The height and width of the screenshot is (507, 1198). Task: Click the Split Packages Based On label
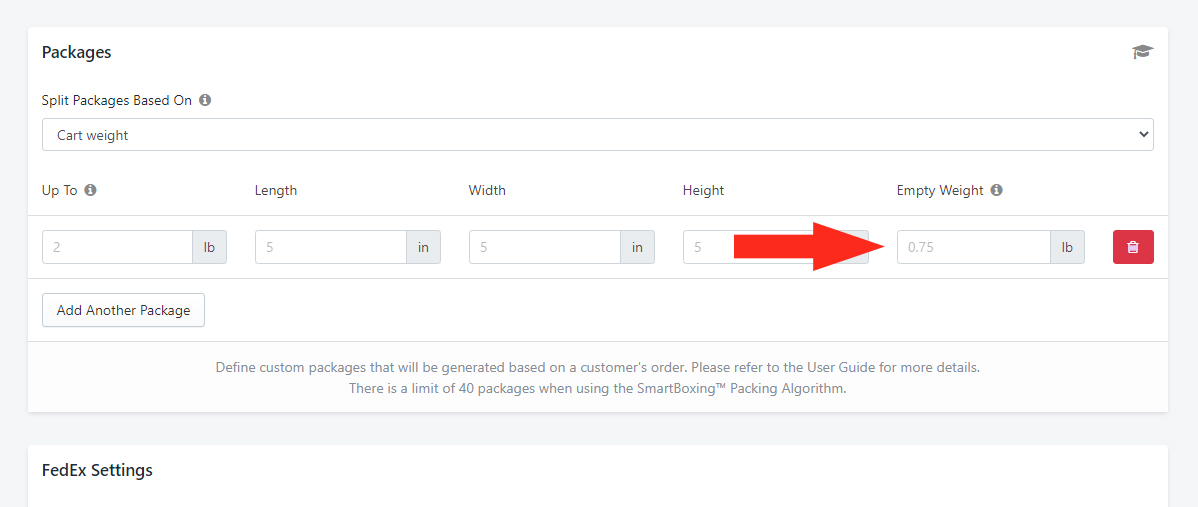point(117,100)
